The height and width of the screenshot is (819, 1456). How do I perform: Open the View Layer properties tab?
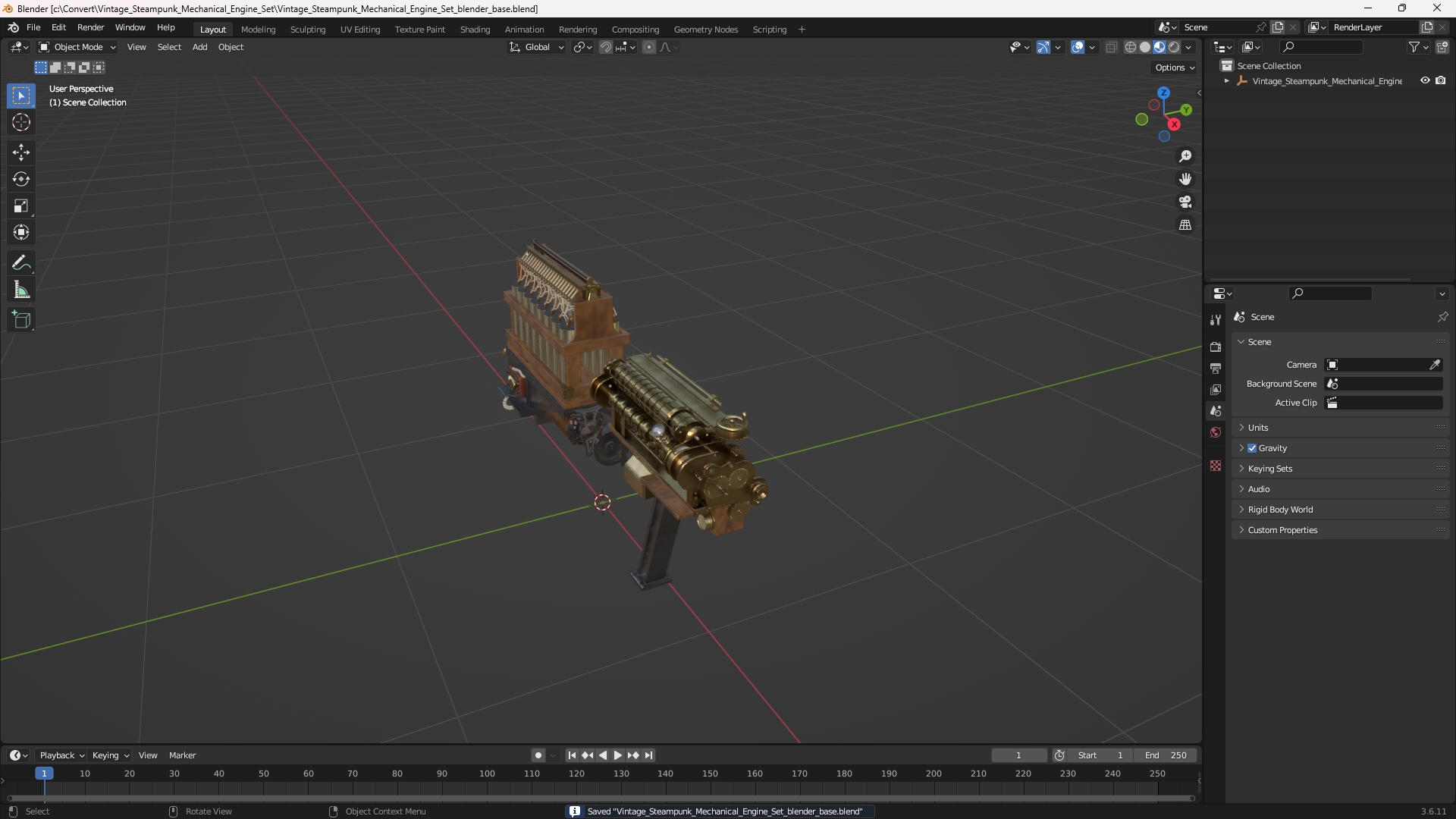(x=1216, y=389)
